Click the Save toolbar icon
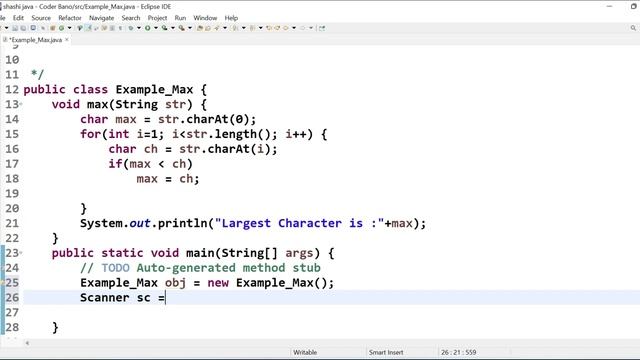Image resolution: width=640 pixels, height=360 pixels. 15,28
